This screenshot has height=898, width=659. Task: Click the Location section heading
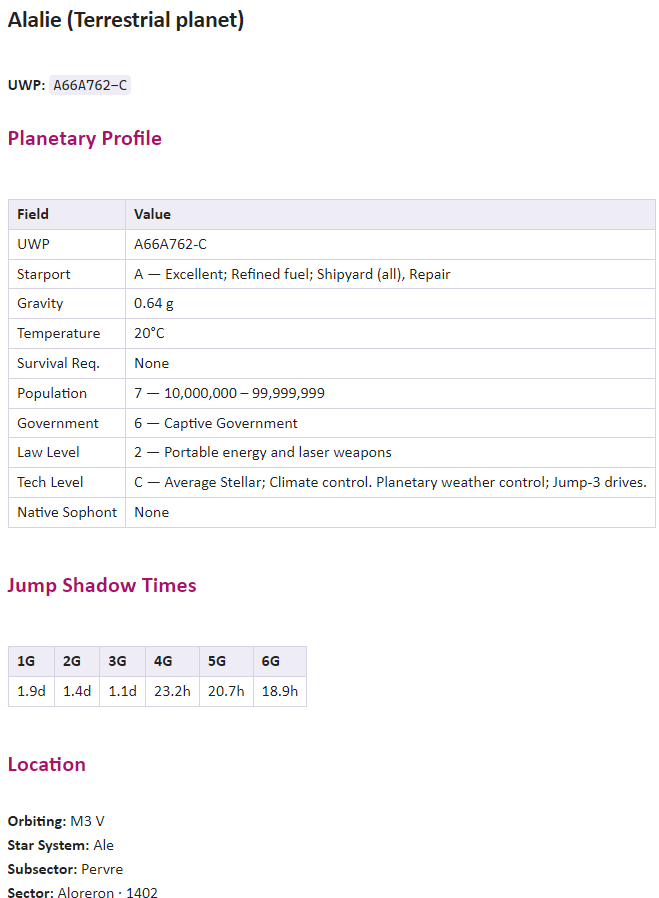46,765
